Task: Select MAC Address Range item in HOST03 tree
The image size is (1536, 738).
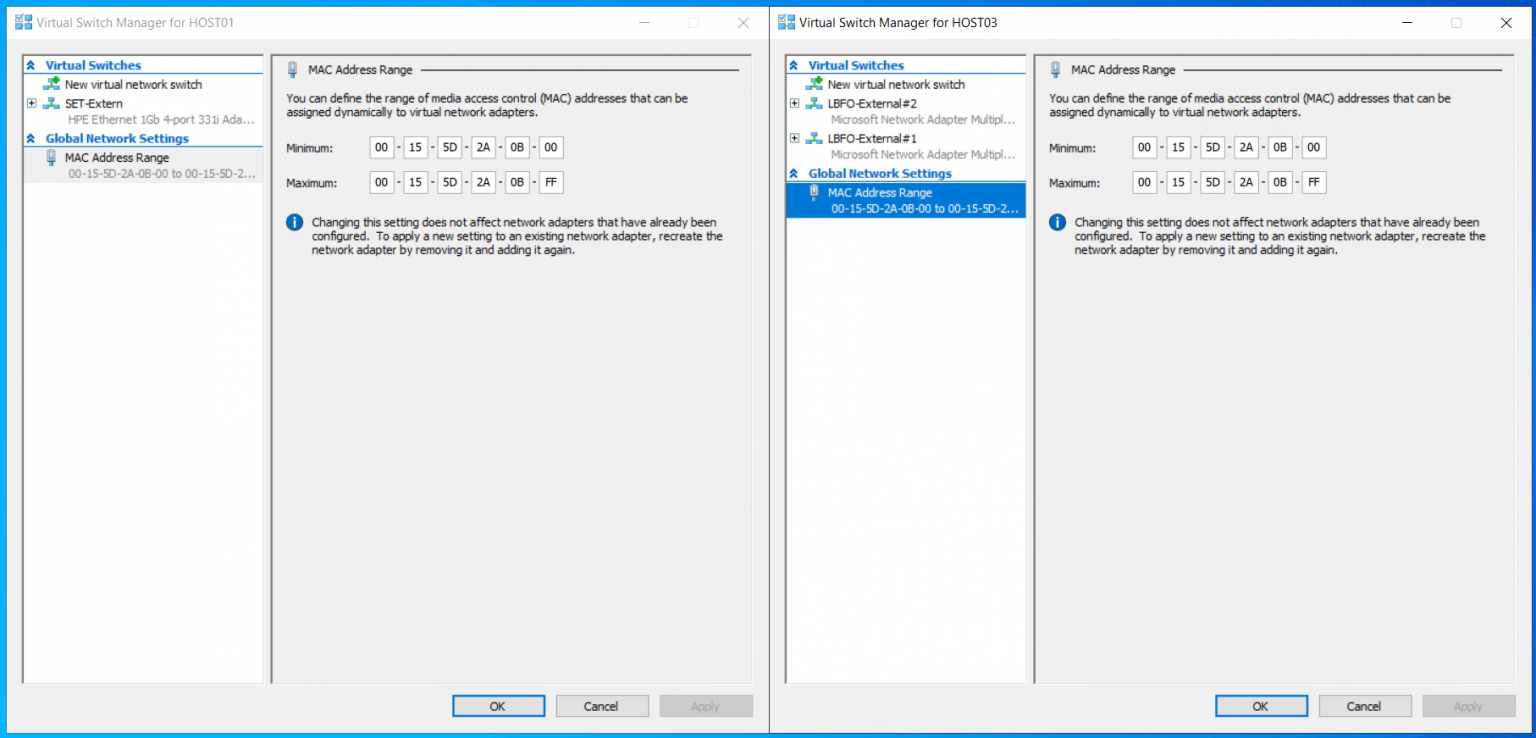Action: [880, 193]
